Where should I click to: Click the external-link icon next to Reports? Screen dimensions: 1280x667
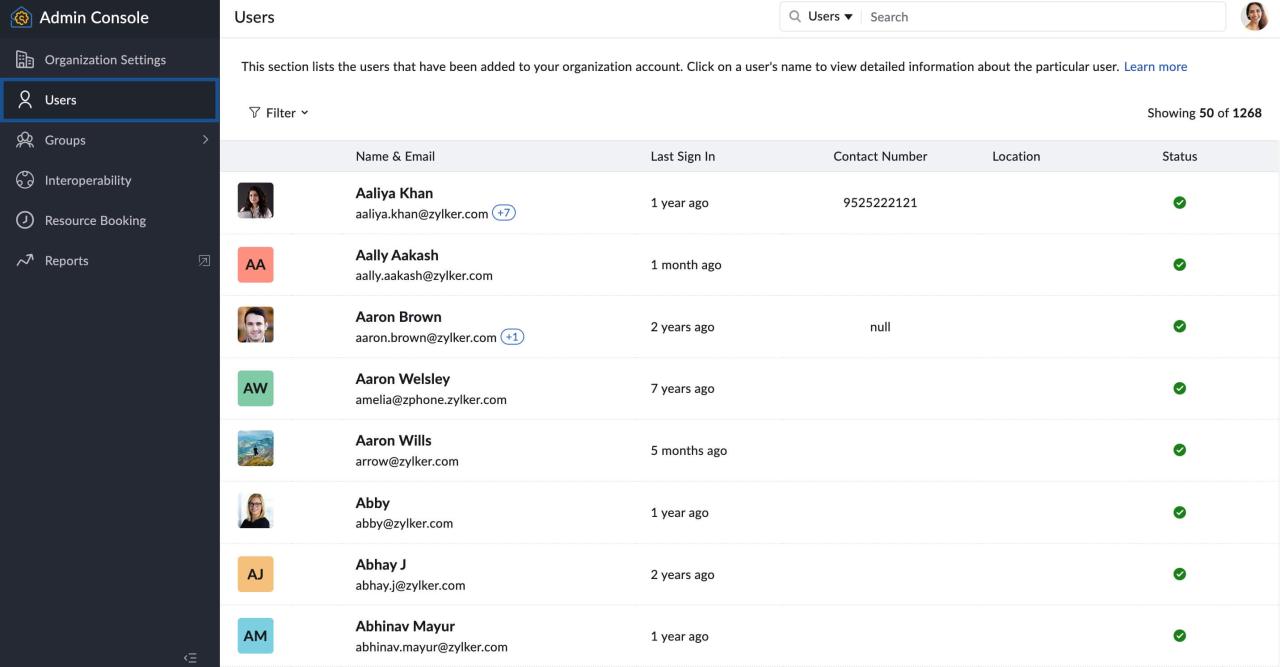click(x=204, y=259)
